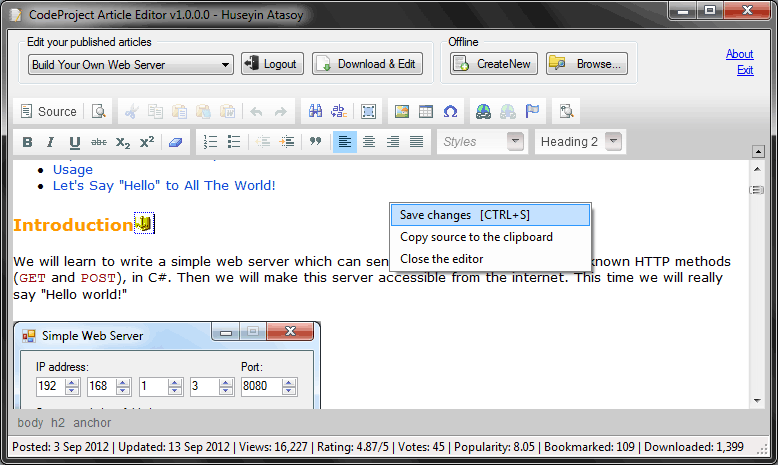Viewport: 778px width, 465px height.
Task: Insert an image via Image icon
Action: (402, 111)
